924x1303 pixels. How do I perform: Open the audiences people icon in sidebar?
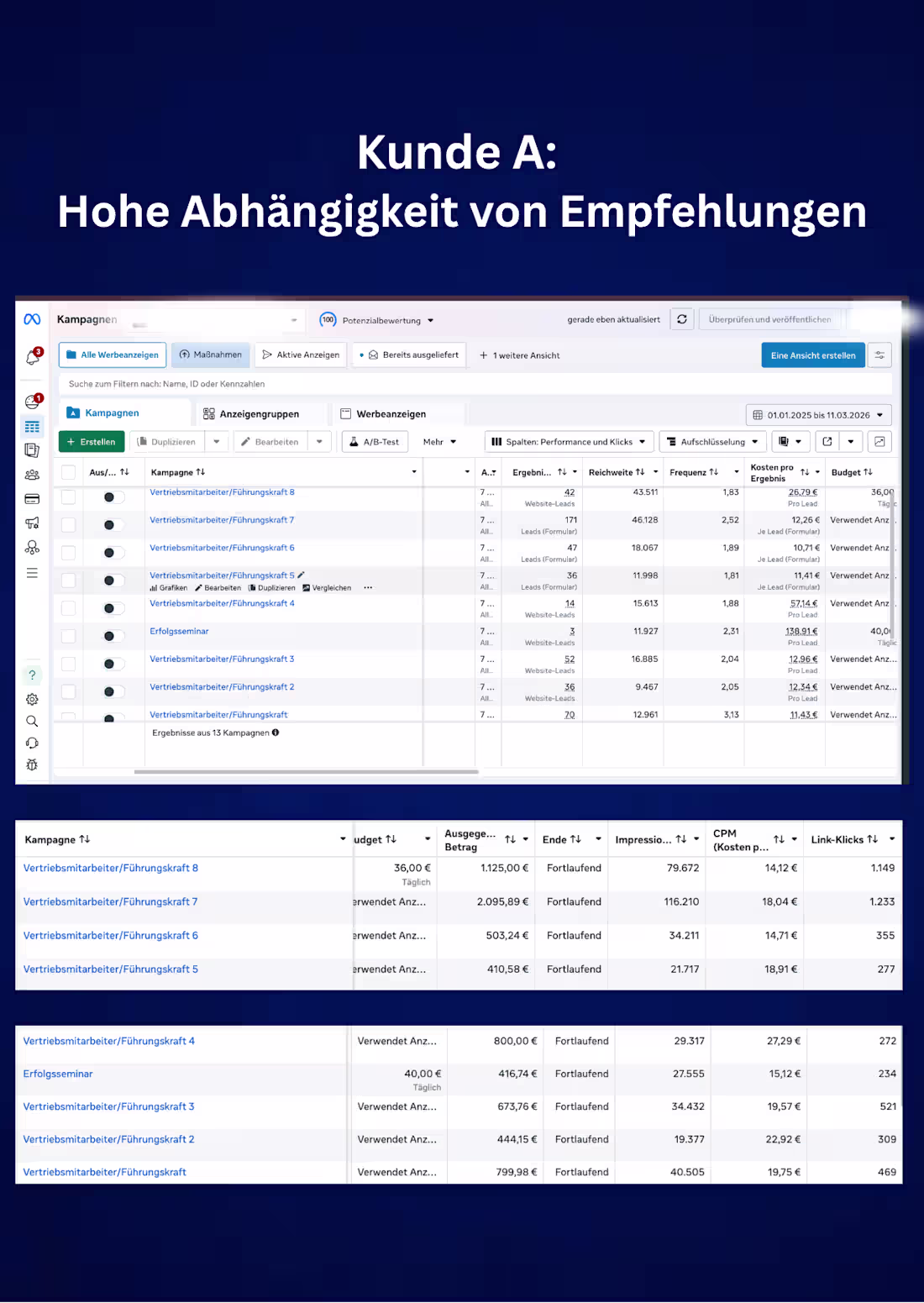coord(32,475)
